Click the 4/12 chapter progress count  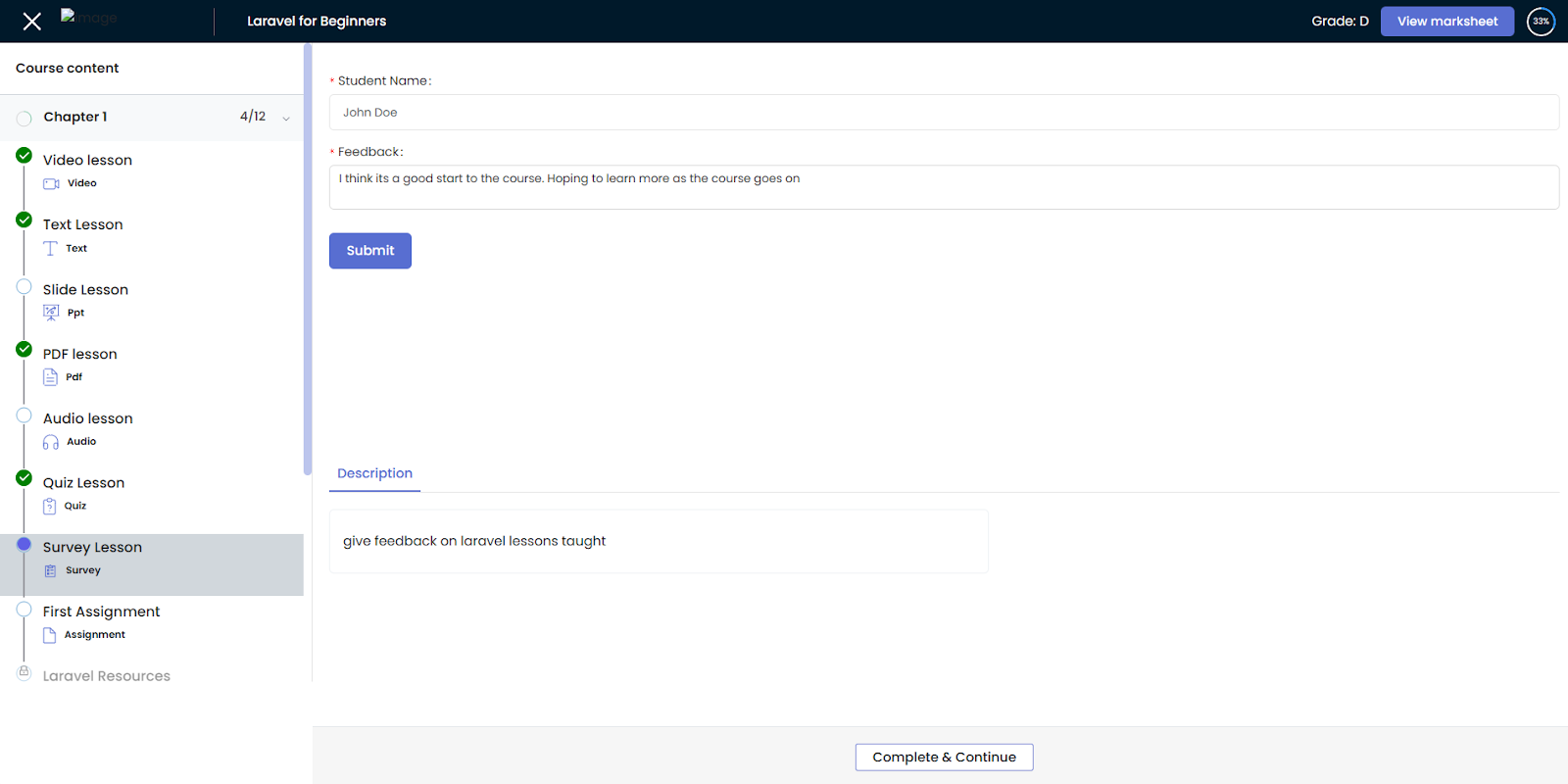253,116
